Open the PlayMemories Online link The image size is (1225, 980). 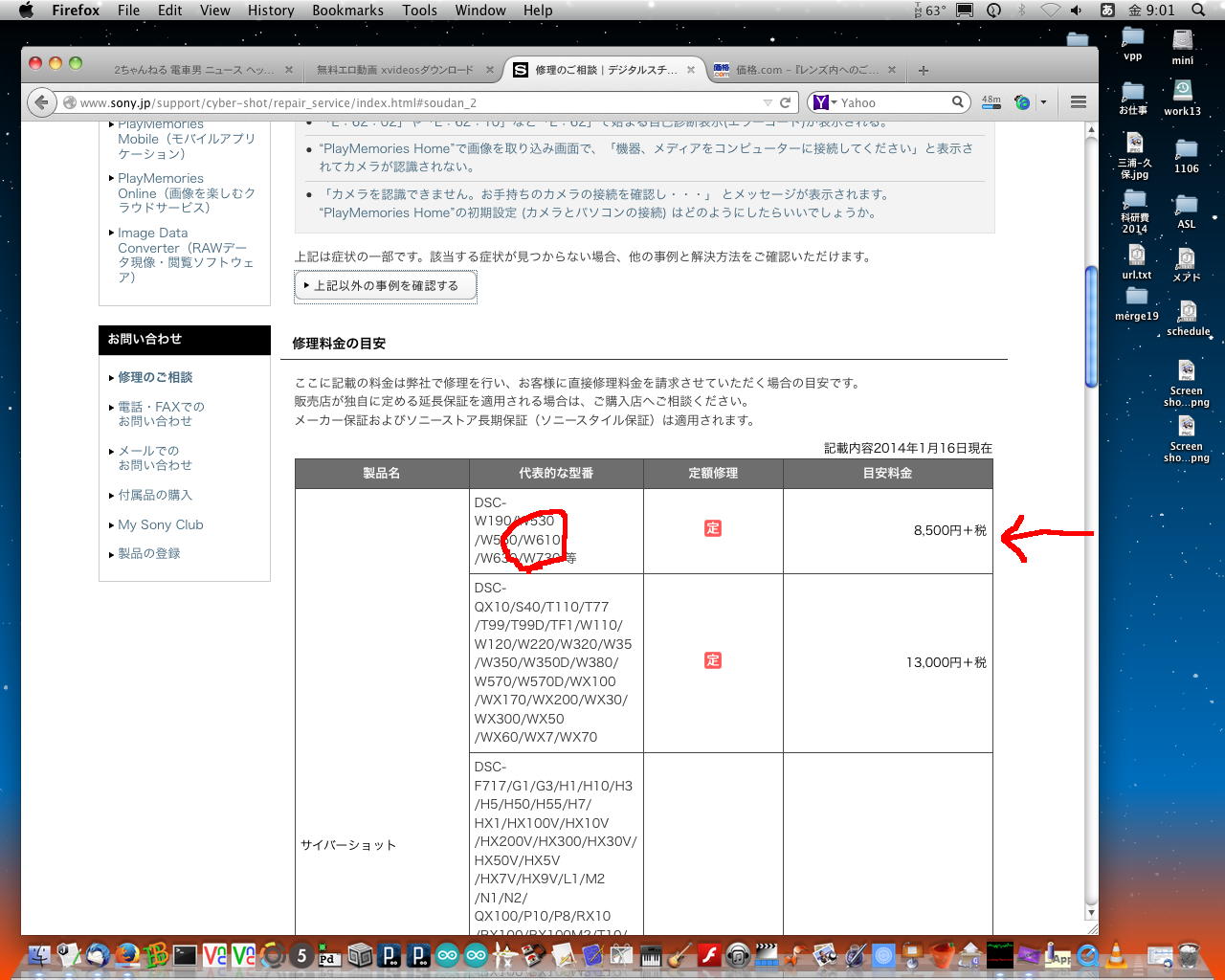pyautogui.click(x=187, y=192)
